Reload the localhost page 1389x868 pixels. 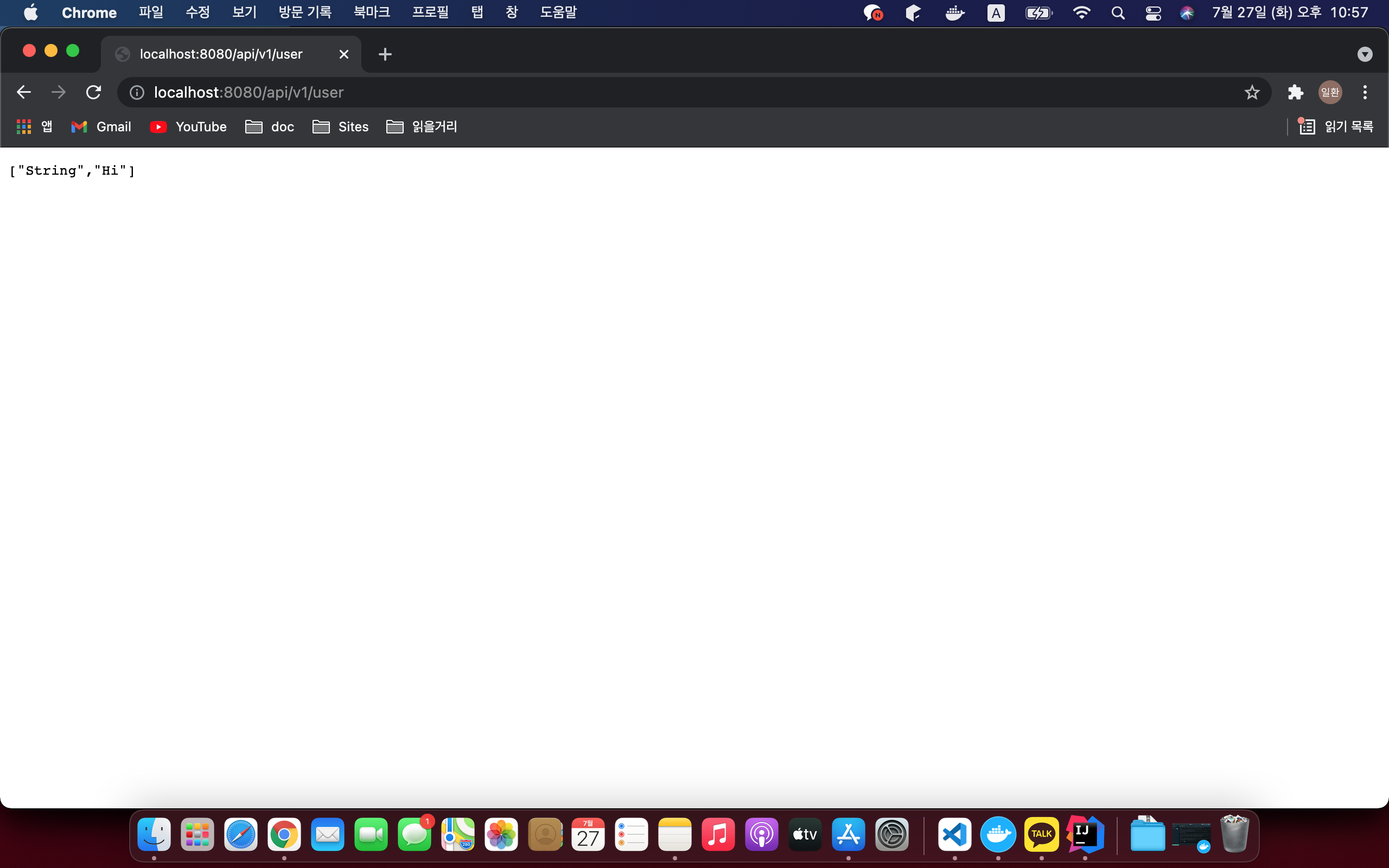(x=93, y=92)
